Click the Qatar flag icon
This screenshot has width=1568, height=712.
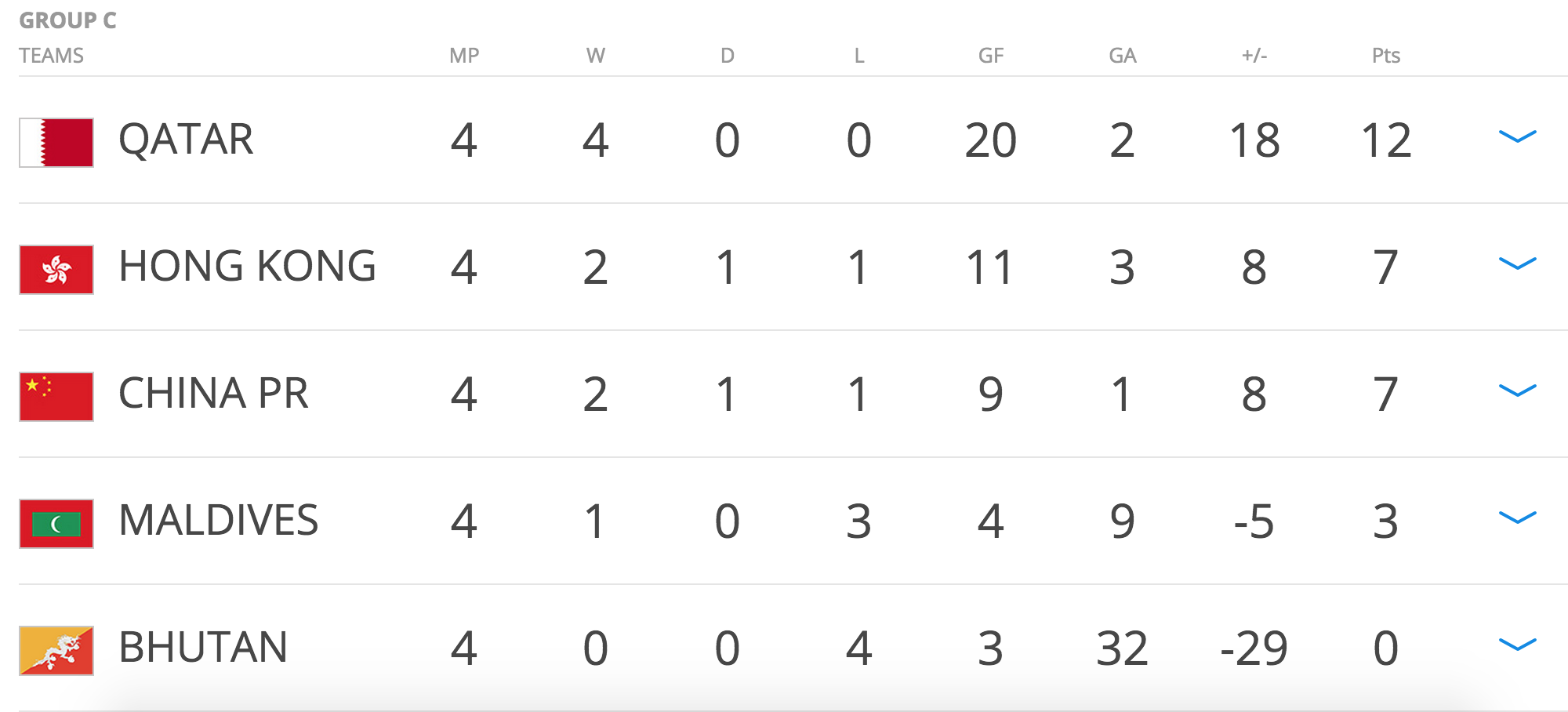(56, 143)
